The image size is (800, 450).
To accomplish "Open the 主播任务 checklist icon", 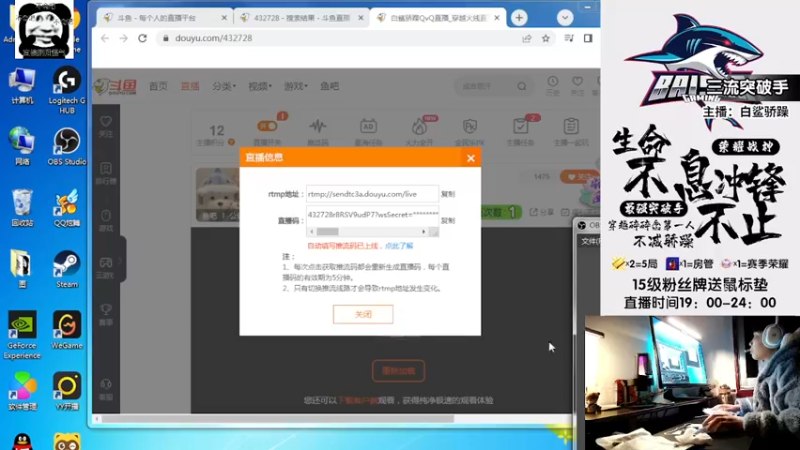I will 520,132.
